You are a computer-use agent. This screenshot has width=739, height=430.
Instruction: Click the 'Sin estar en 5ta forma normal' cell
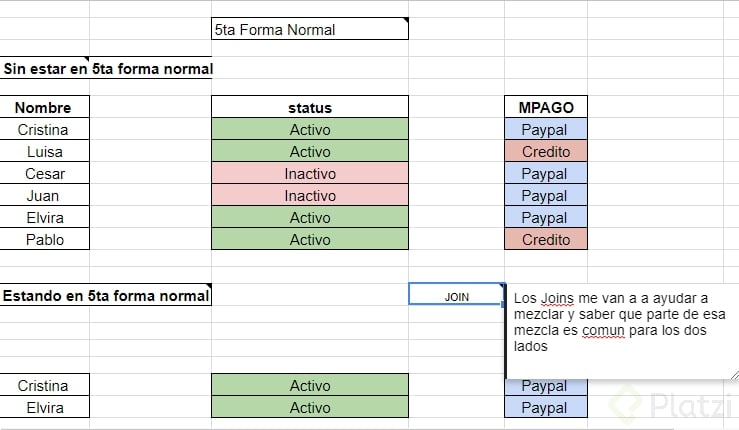pos(107,69)
